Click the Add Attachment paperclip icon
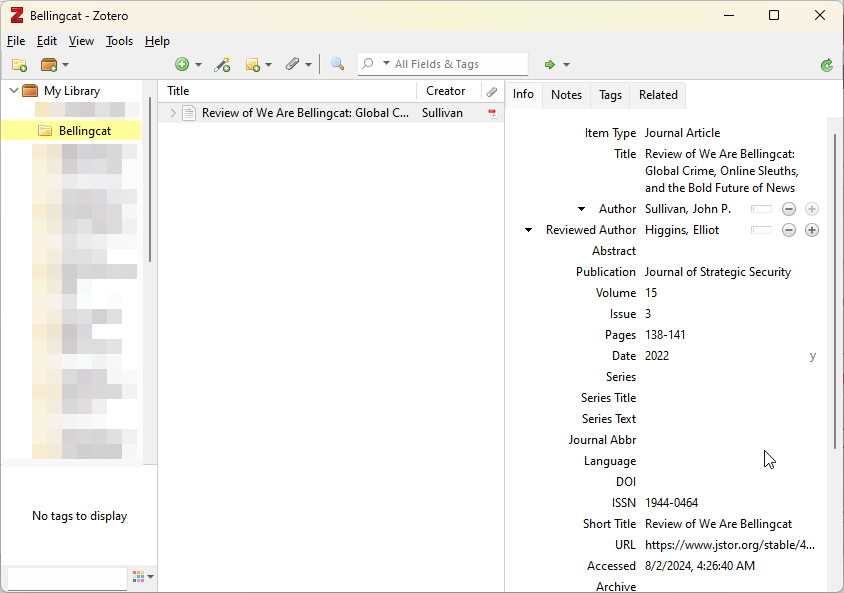Image resolution: width=844 pixels, height=593 pixels. click(x=292, y=65)
